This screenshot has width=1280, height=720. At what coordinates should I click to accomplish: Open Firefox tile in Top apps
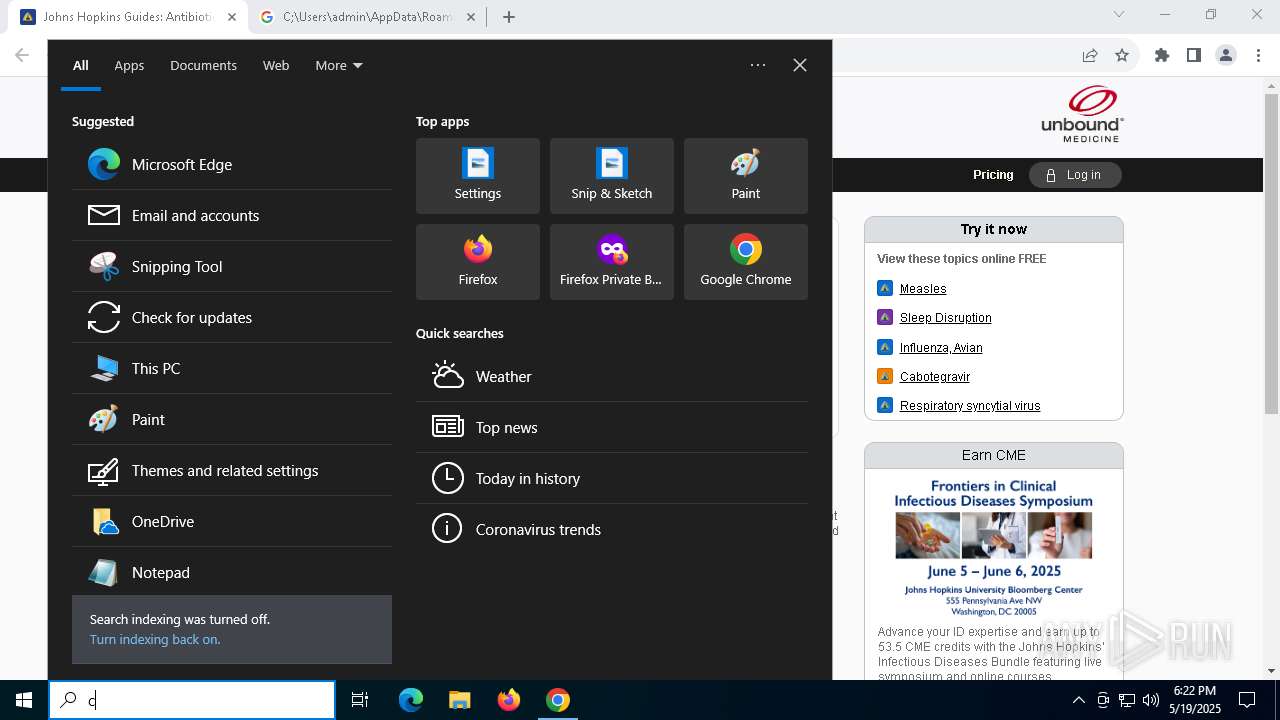(x=477, y=261)
